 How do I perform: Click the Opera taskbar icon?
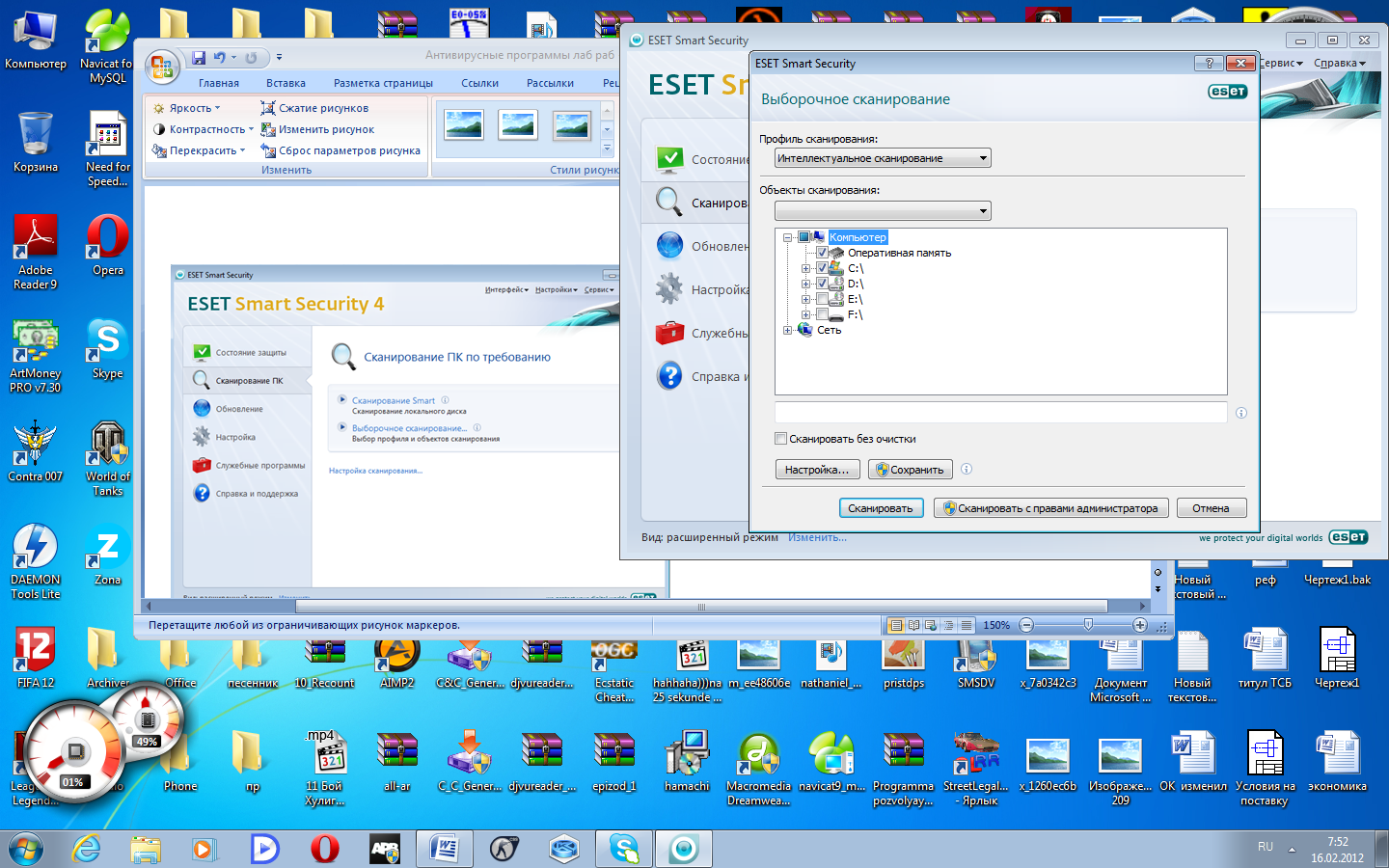pos(325,849)
